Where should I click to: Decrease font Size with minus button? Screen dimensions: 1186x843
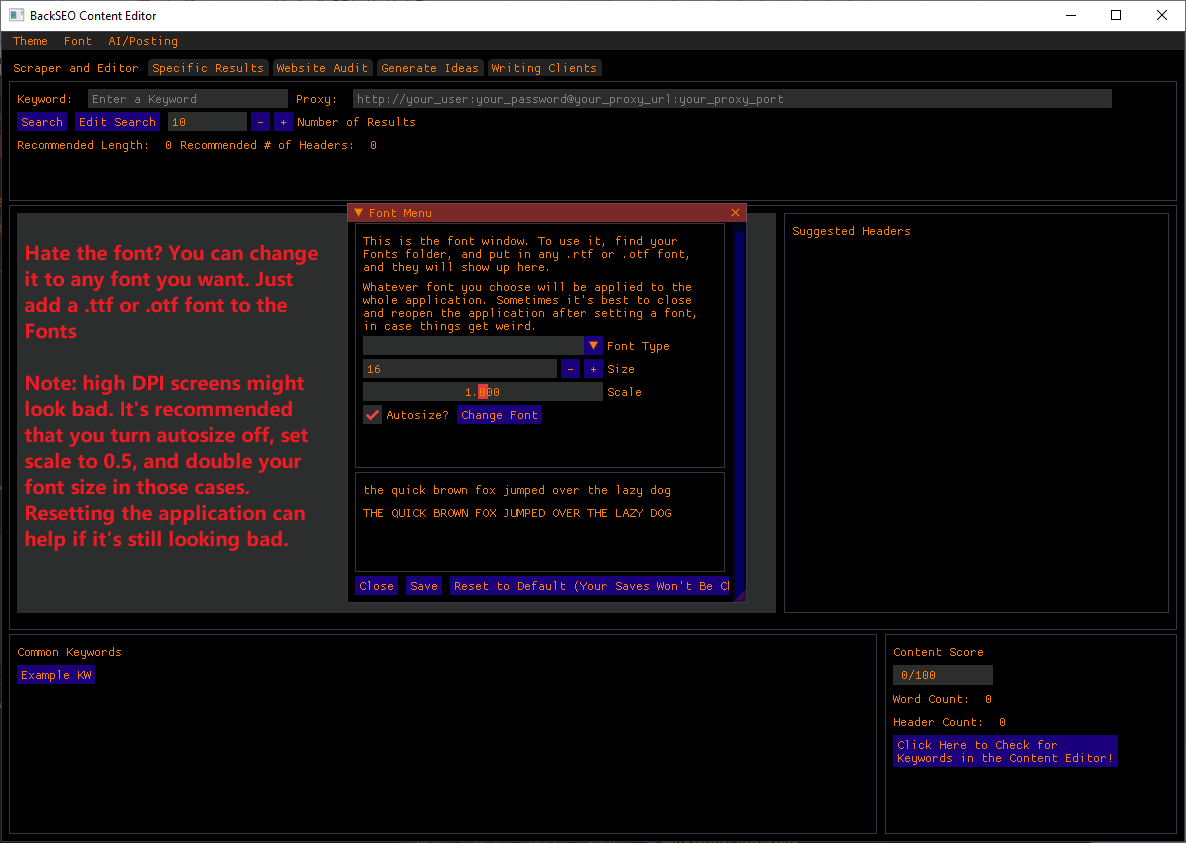[x=570, y=369]
